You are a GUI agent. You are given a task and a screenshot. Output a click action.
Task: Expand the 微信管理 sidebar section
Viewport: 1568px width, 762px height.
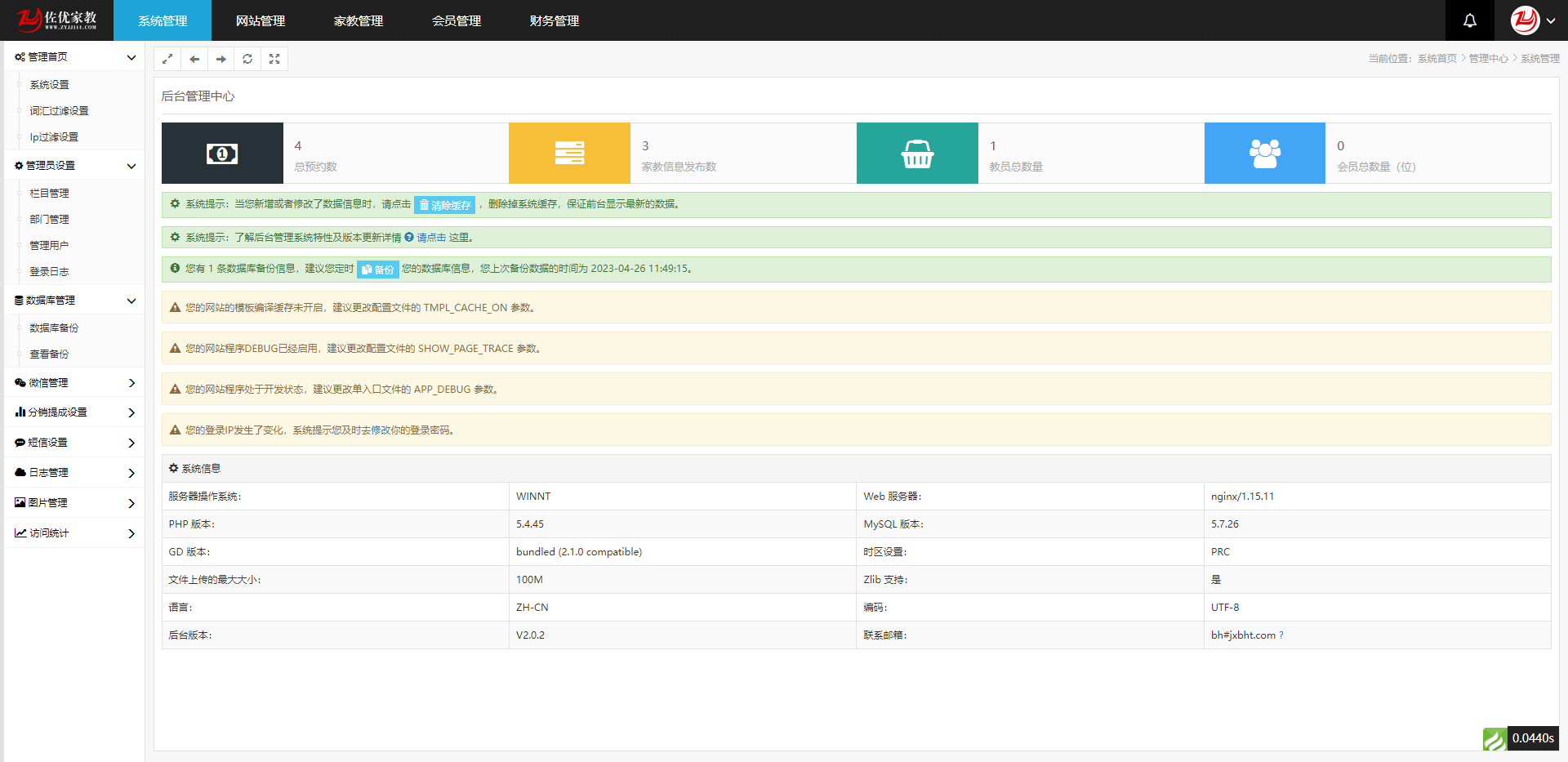click(x=73, y=382)
